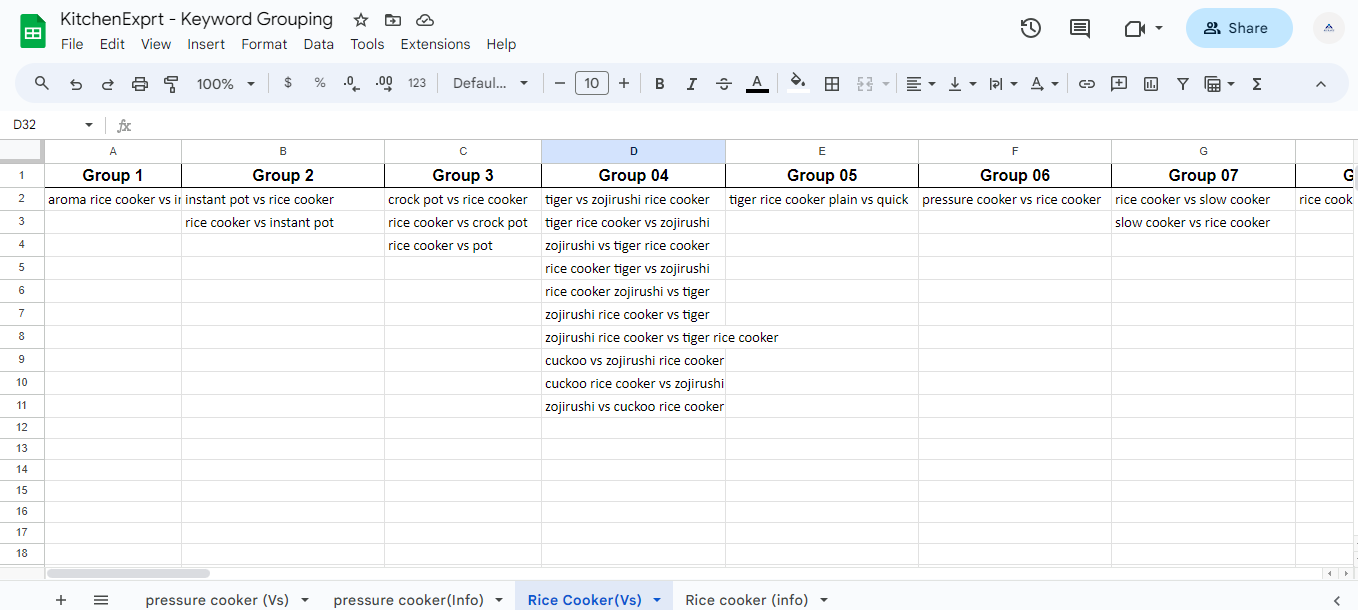Increase the font size
The width and height of the screenshot is (1358, 610).
[x=624, y=84]
